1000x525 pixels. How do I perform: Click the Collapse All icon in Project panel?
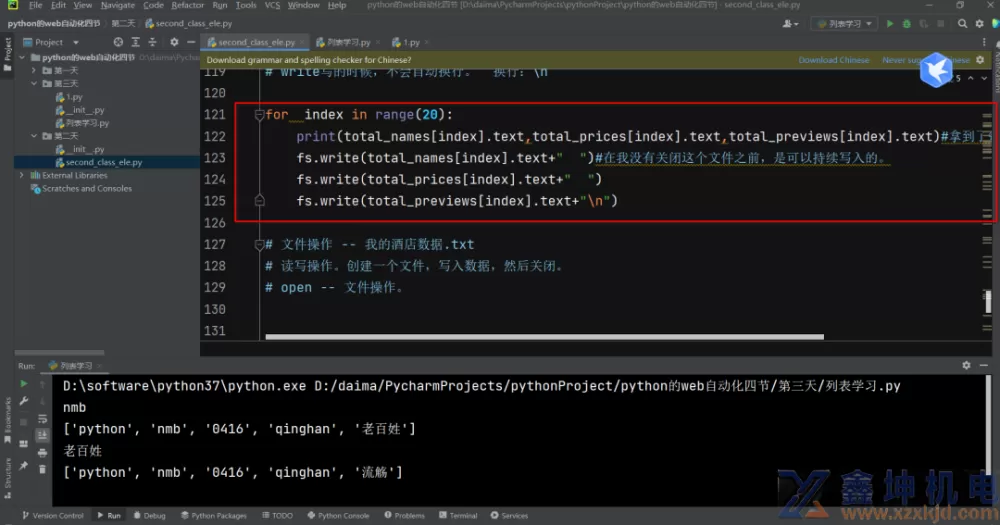[x=152, y=42]
